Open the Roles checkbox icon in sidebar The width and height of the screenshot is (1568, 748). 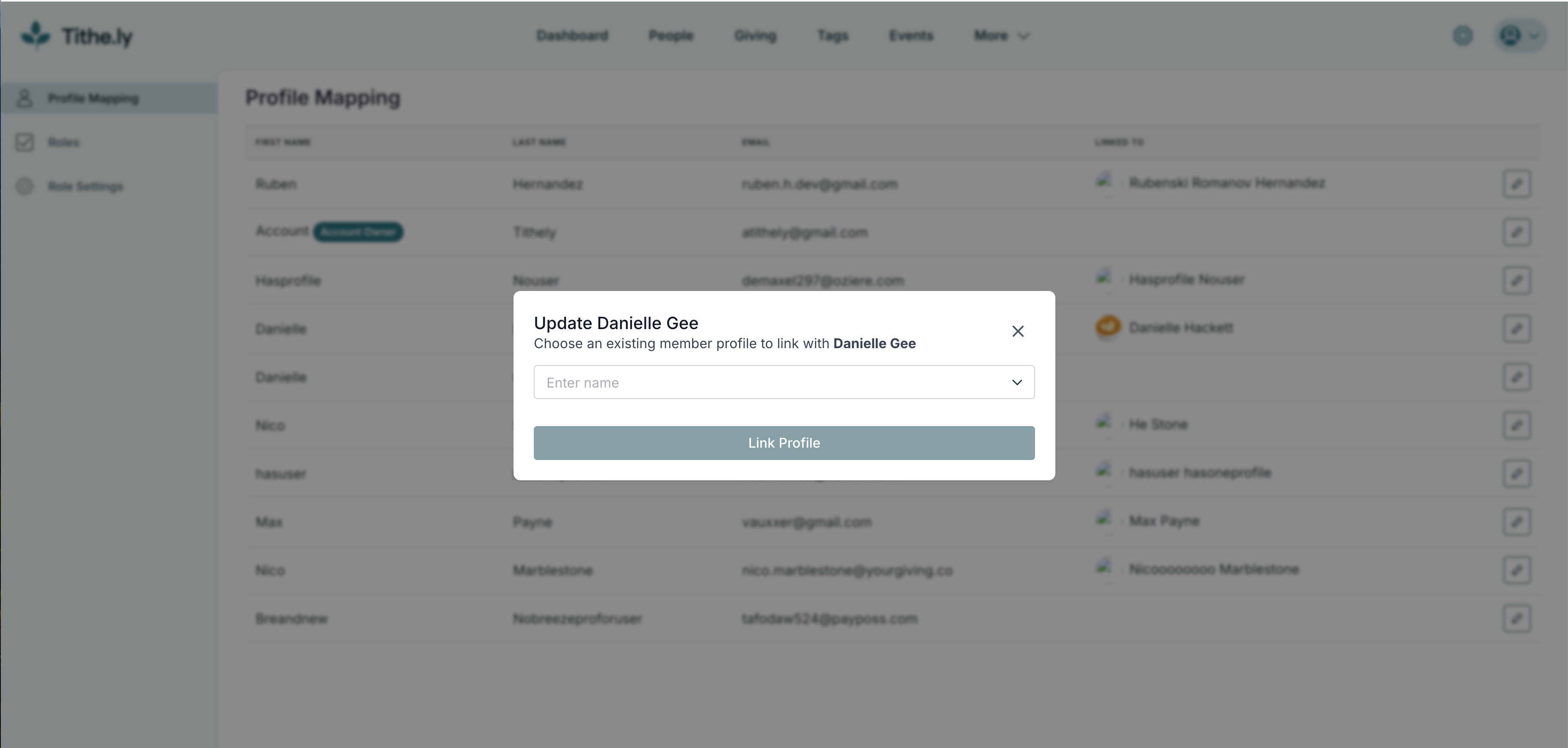[x=25, y=142]
